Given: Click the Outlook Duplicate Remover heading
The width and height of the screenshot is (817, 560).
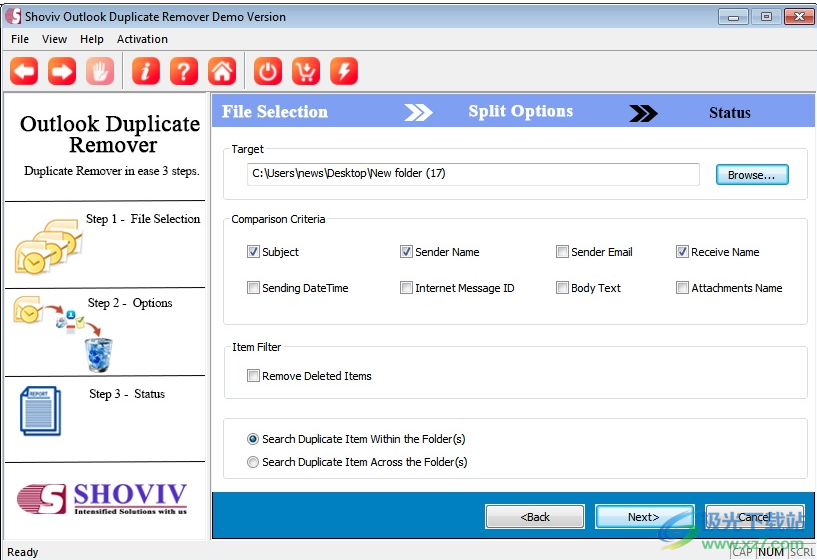Looking at the screenshot, I should (x=110, y=134).
